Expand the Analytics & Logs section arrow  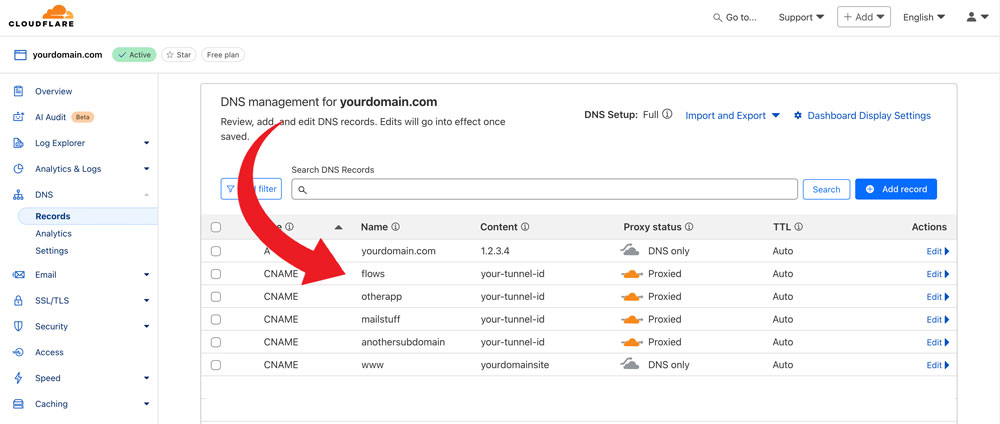coord(147,169)
